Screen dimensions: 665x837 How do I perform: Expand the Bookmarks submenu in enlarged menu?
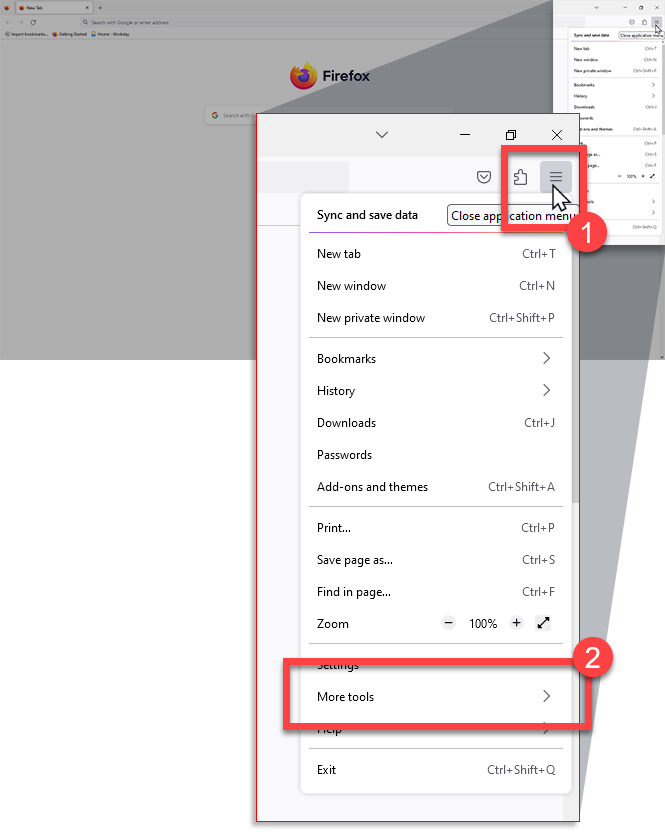(x=436, y=359)
